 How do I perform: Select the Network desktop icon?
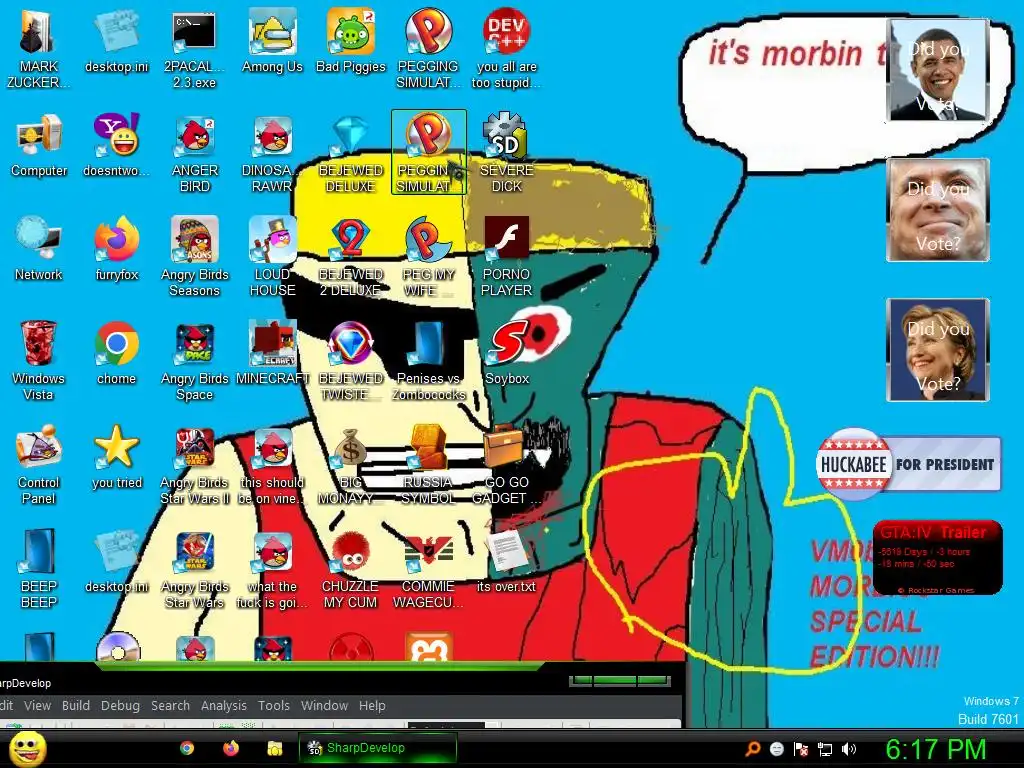(x=39, y=250)
